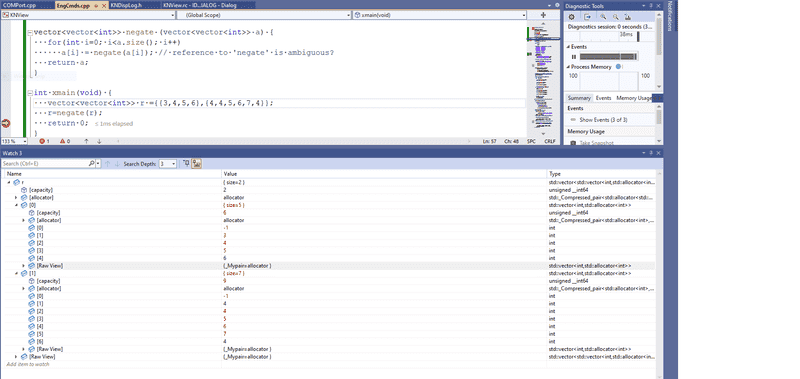Collapse the negate function outline block
Screen dimensions: 800x379
(x=30, y=32)
